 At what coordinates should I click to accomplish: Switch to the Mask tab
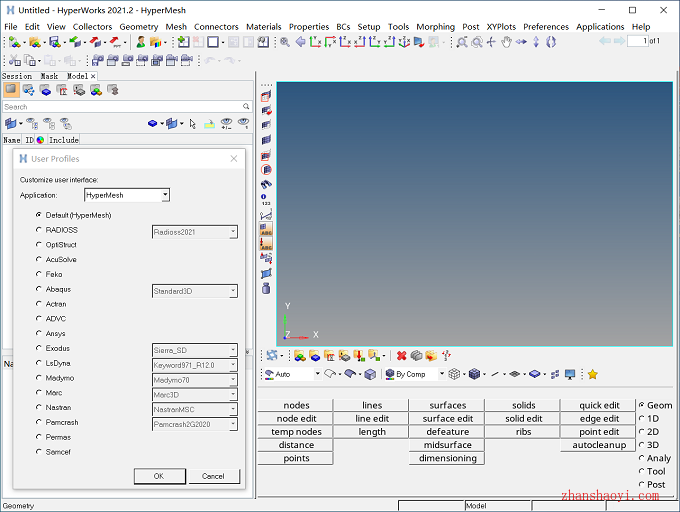pyautogui.click(x=49, y=76)
